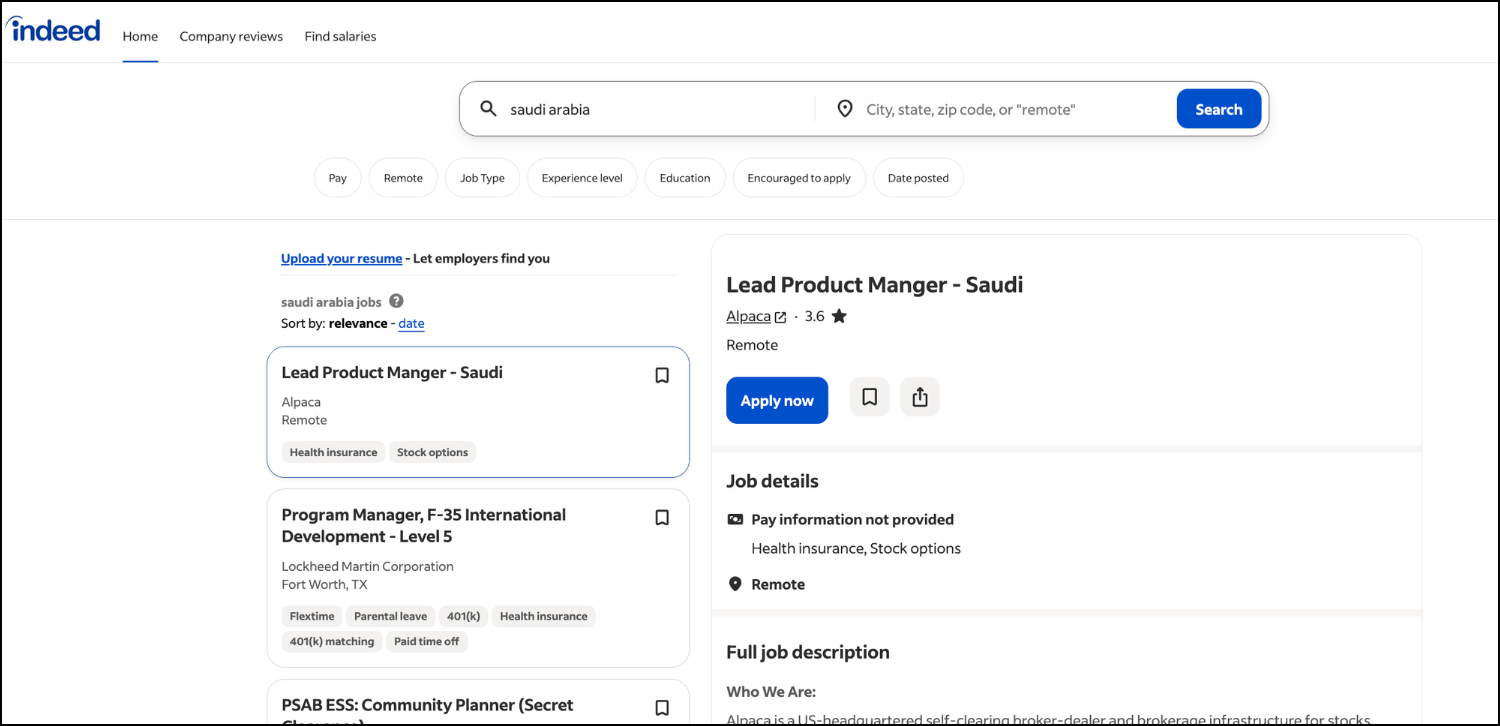Click the Paid time off tag

pyautogui.click(x=427, y=642)
